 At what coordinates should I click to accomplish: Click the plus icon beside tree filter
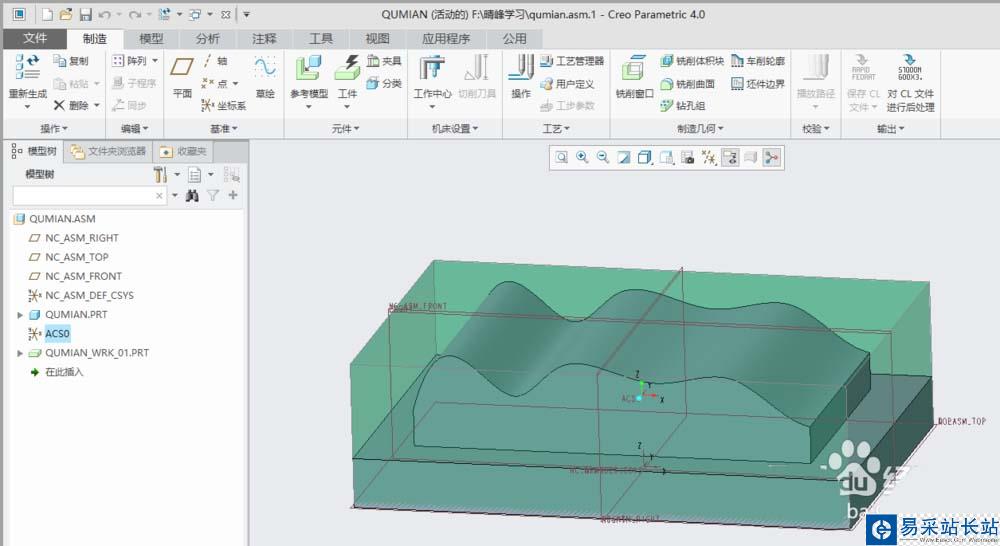[x=233, y=195]
